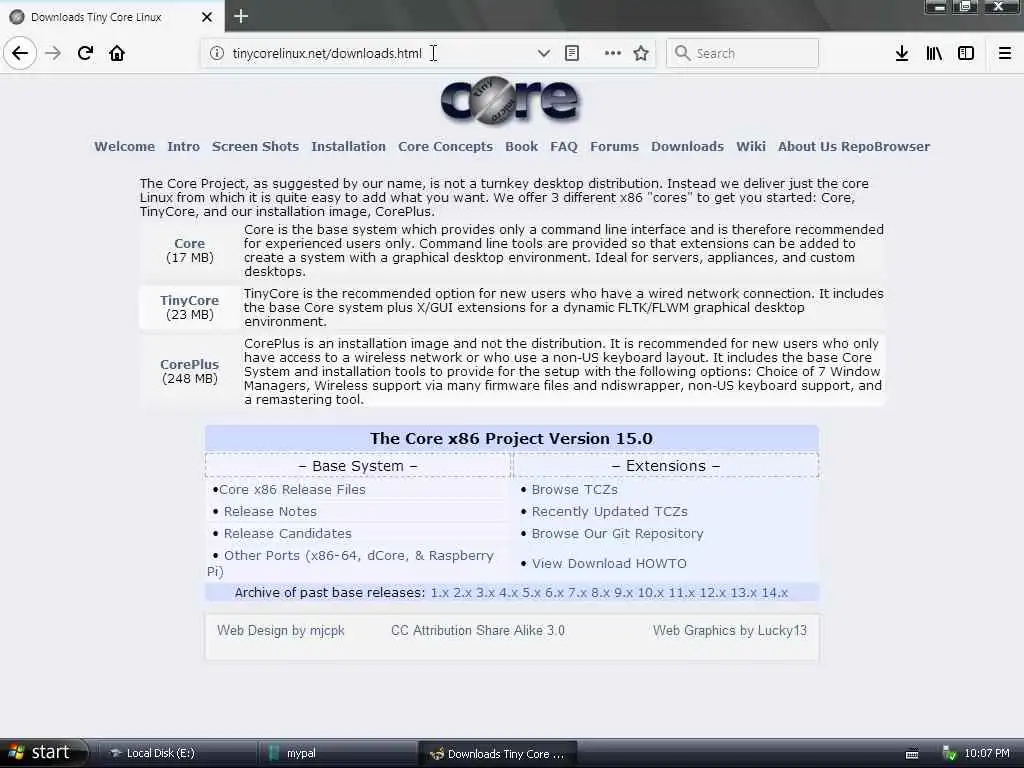Open the Intro page
This screenshot has width=1024, height=768.
click(x=184, y=146)
